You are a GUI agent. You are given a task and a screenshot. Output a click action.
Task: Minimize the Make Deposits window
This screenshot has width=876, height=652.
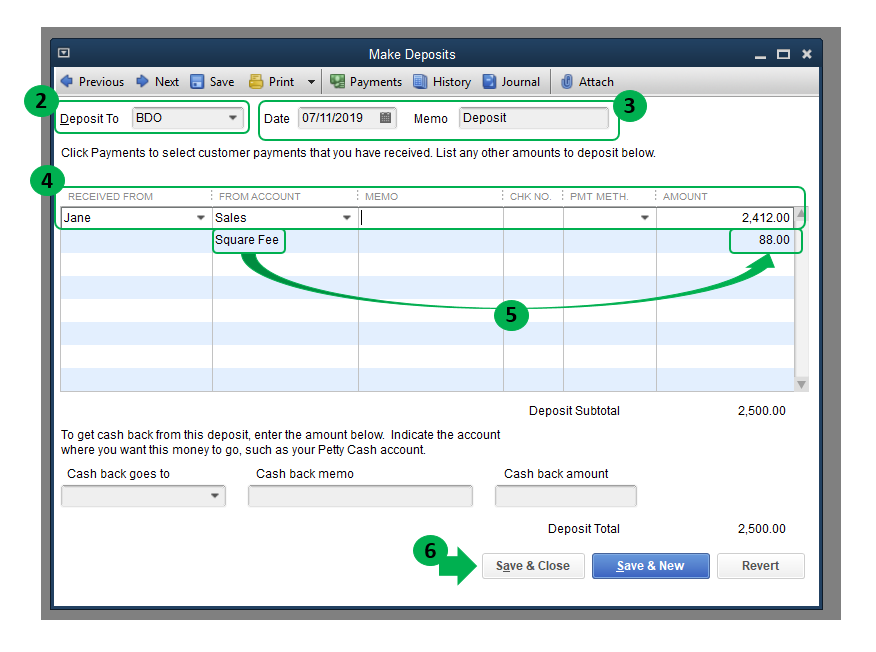[760, 55]
